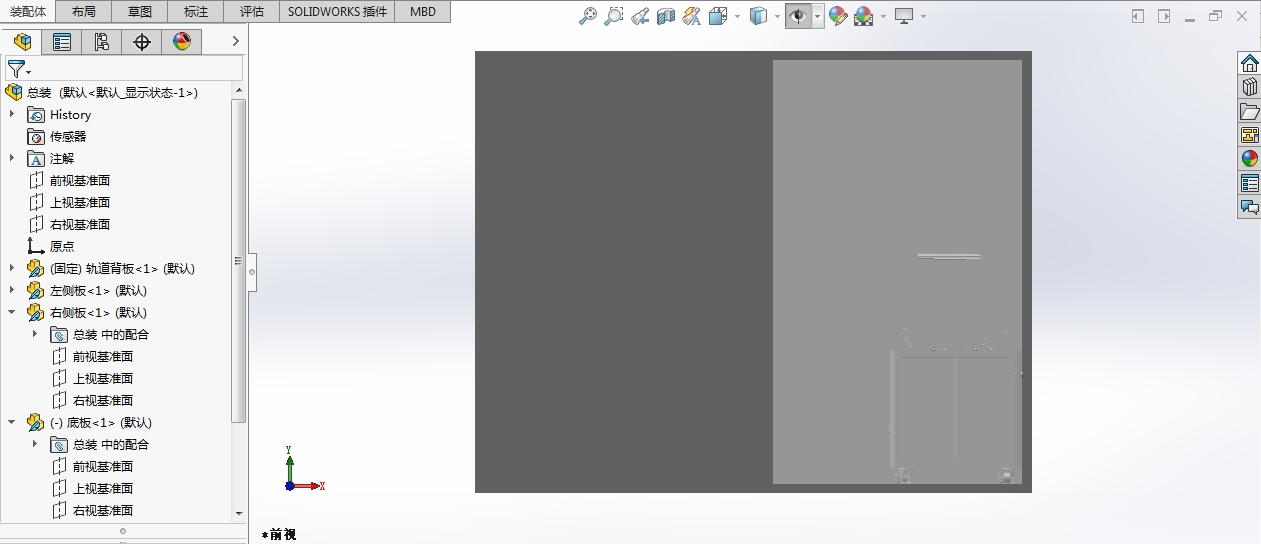Expand manager tabs with right chevron
The width and height of the screenshot is (1261, 544).
pyautogui.click(x=235, y=41)
